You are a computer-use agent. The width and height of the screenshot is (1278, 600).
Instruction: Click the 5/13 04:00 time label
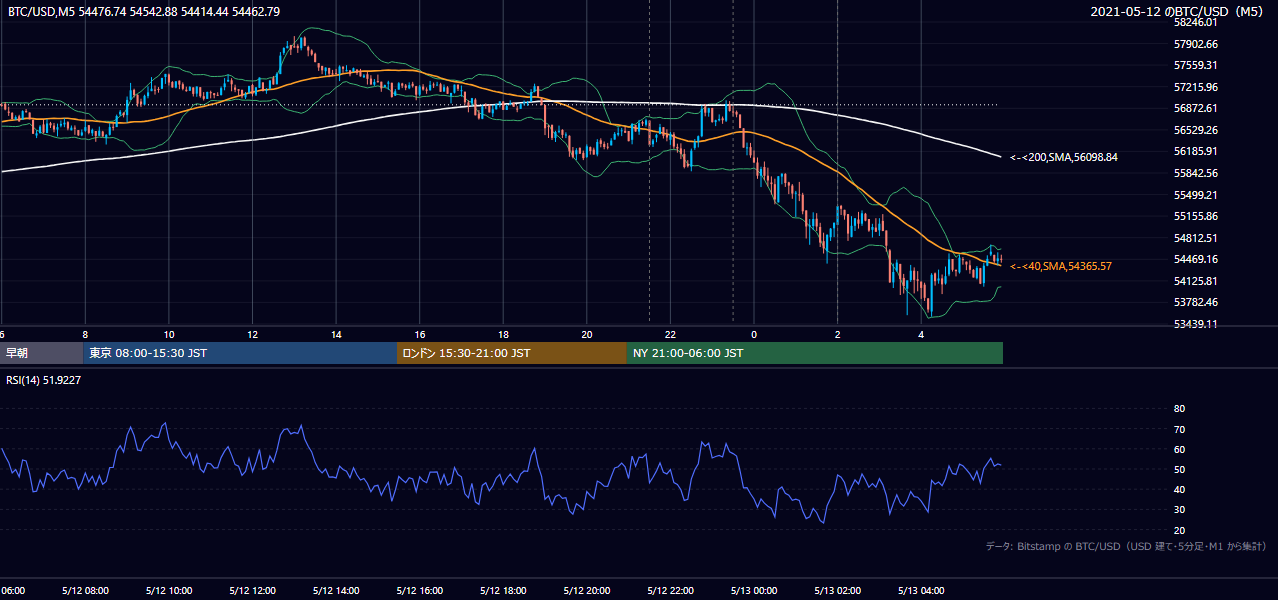tap(921, 590)
